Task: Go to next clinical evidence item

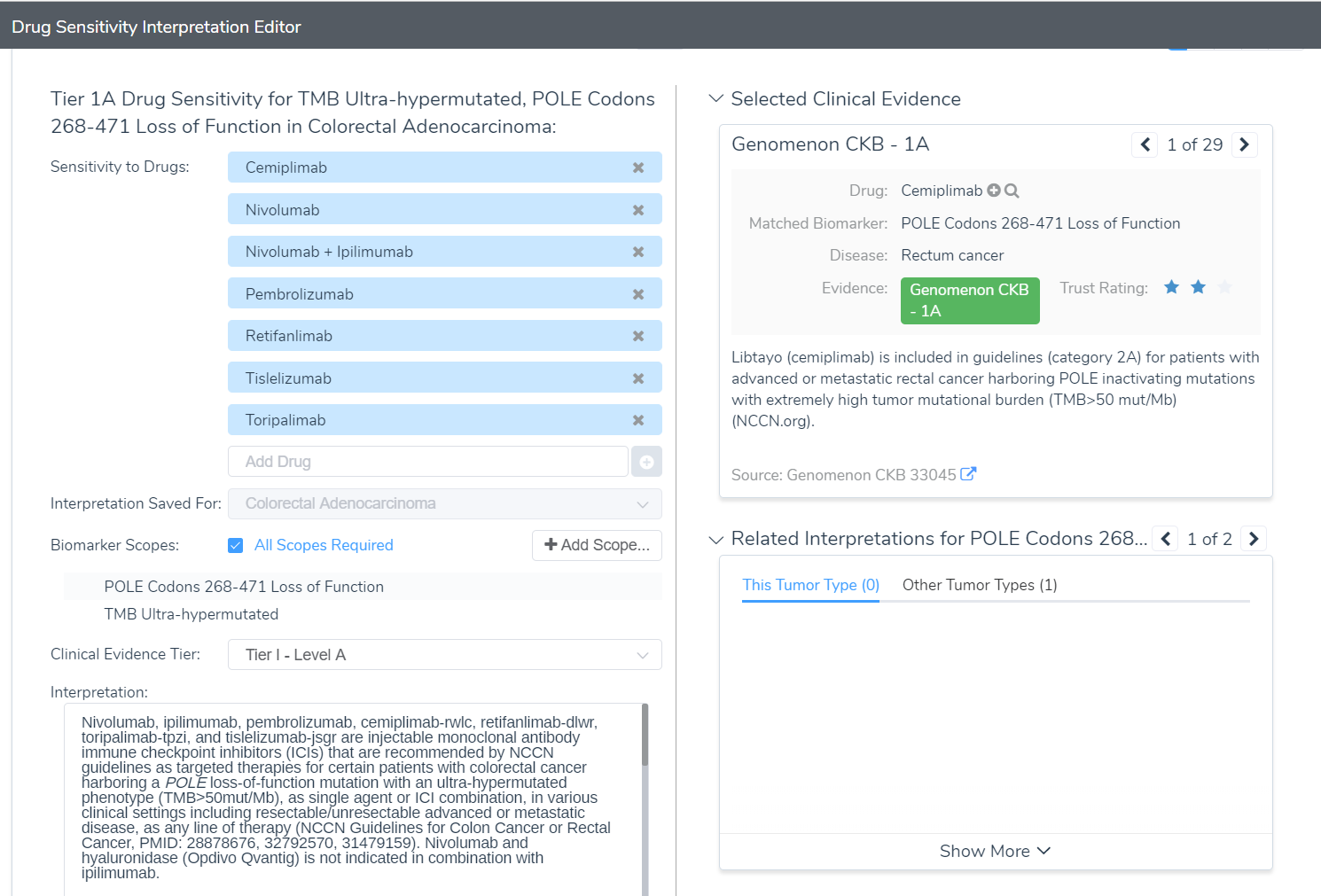Action: point(1244,144)
